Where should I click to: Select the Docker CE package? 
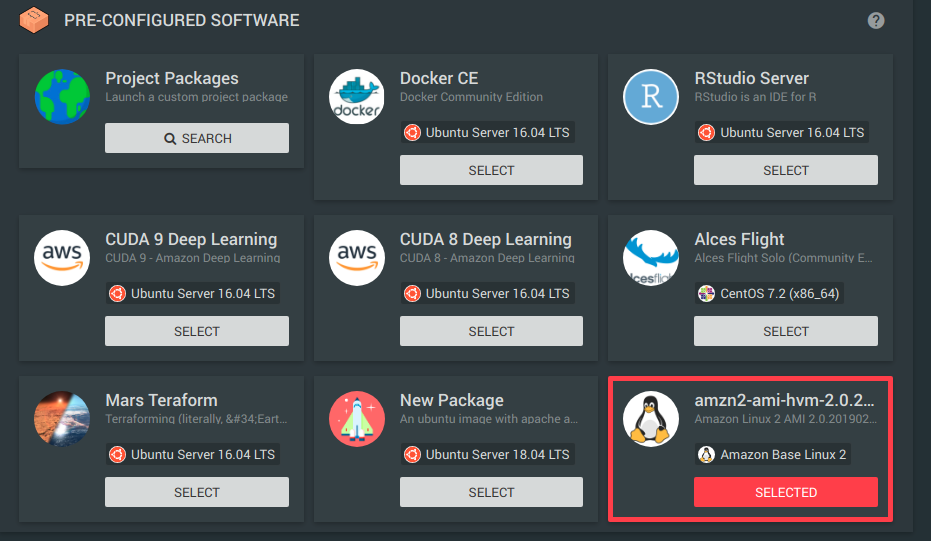click(491, 170)
